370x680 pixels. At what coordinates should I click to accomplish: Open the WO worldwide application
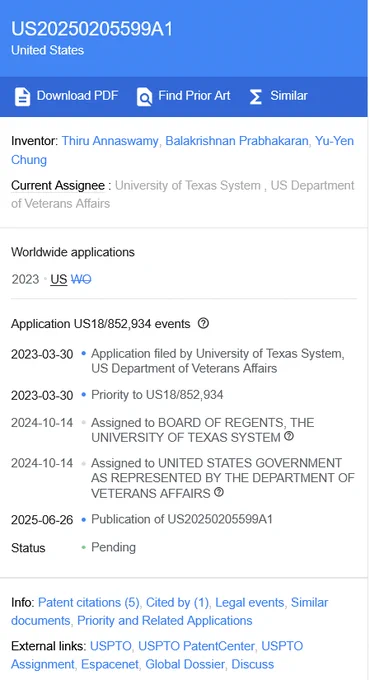[81, 279]
